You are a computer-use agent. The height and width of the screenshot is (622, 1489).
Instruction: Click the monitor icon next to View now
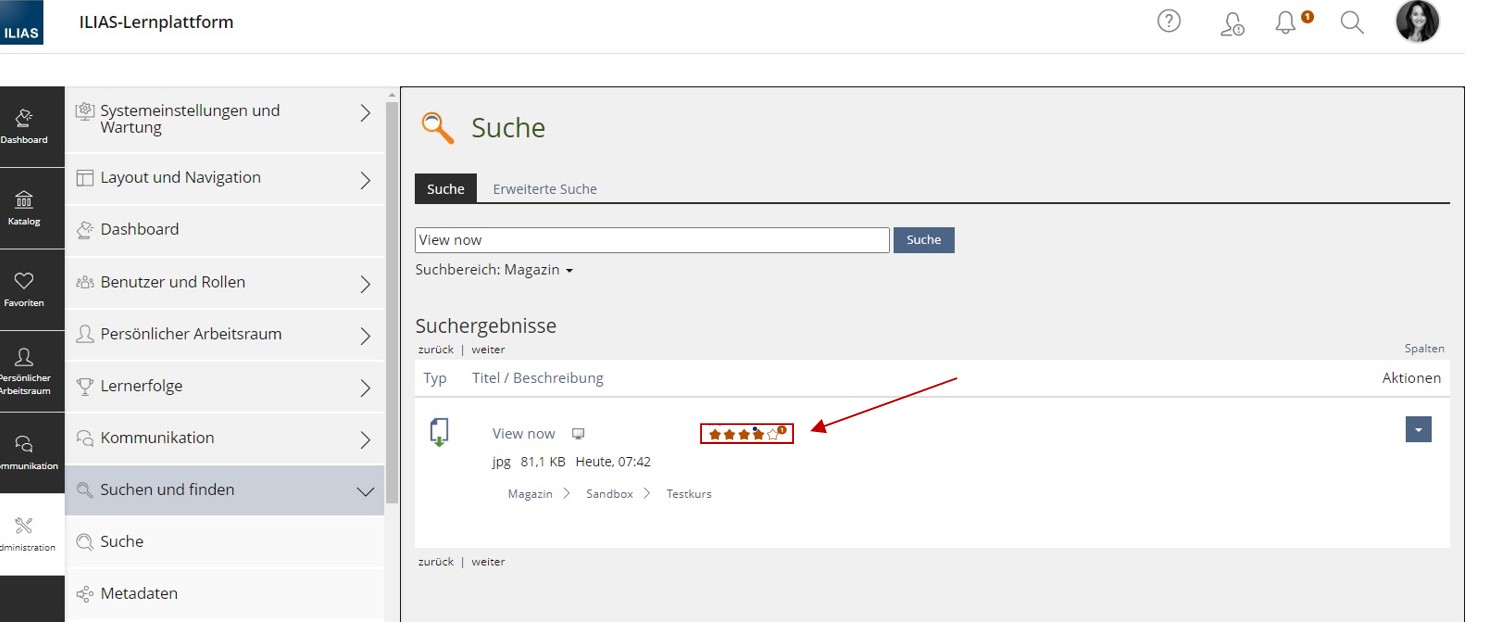[578, 434]
